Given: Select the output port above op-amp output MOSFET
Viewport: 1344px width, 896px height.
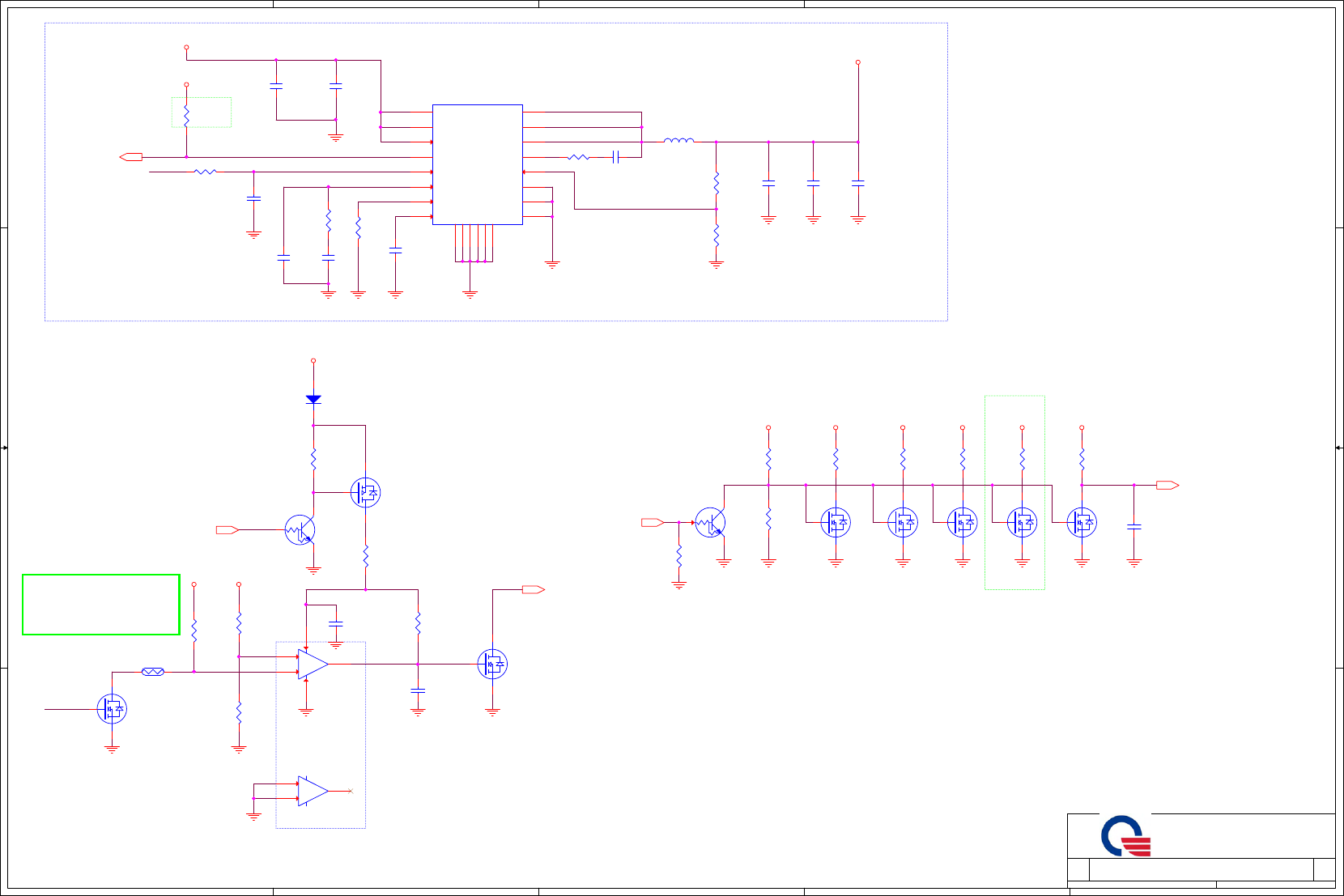Looking at the screenshot, I should pos(534,590).
